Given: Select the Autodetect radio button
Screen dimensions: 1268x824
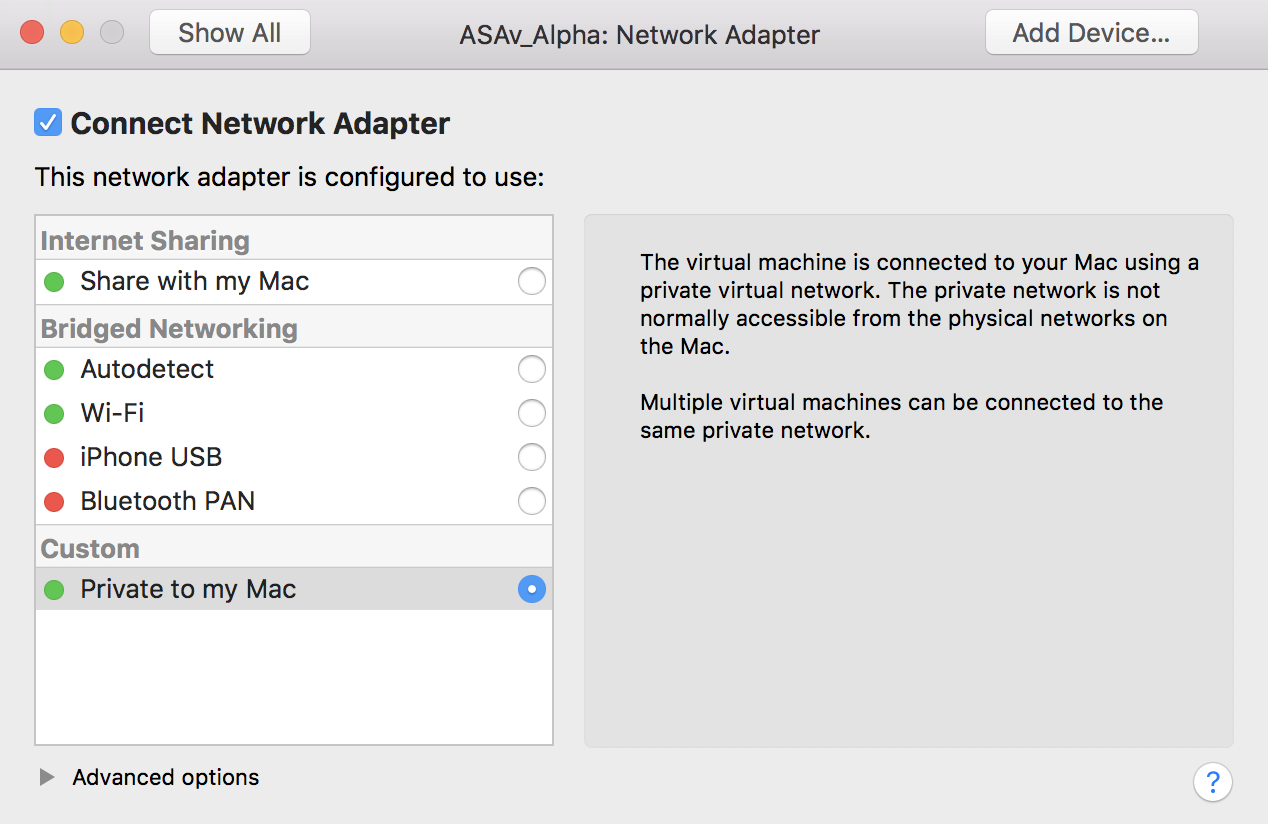Looking at the screenshot, I should pyautogui.click(x=532, y=369).
